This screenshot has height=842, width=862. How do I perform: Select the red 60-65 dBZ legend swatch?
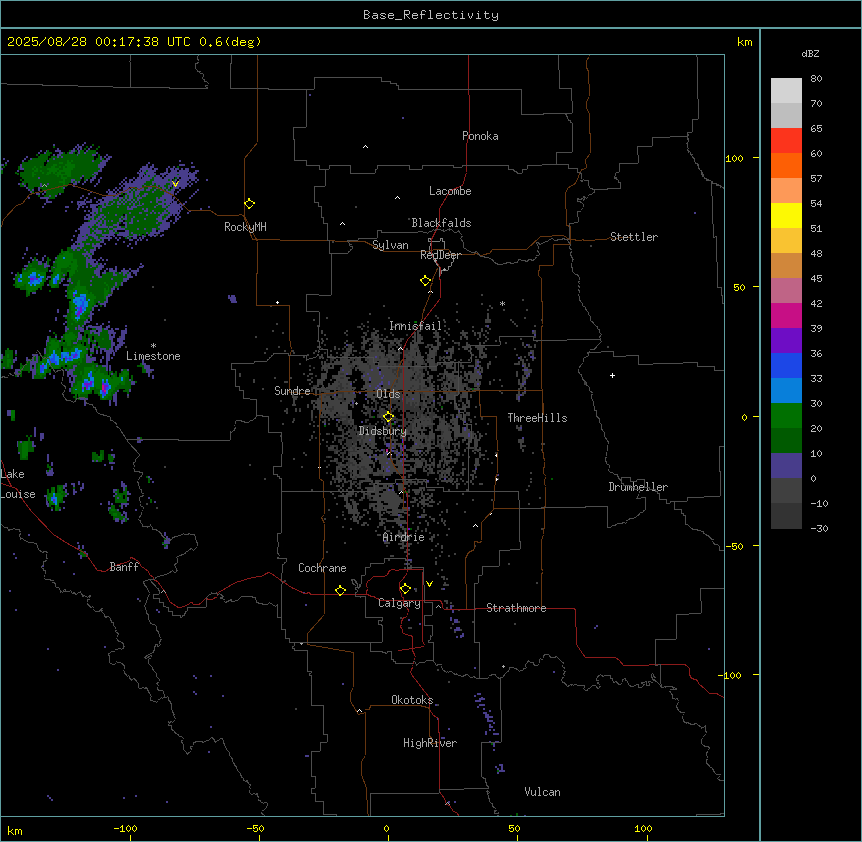786,141
